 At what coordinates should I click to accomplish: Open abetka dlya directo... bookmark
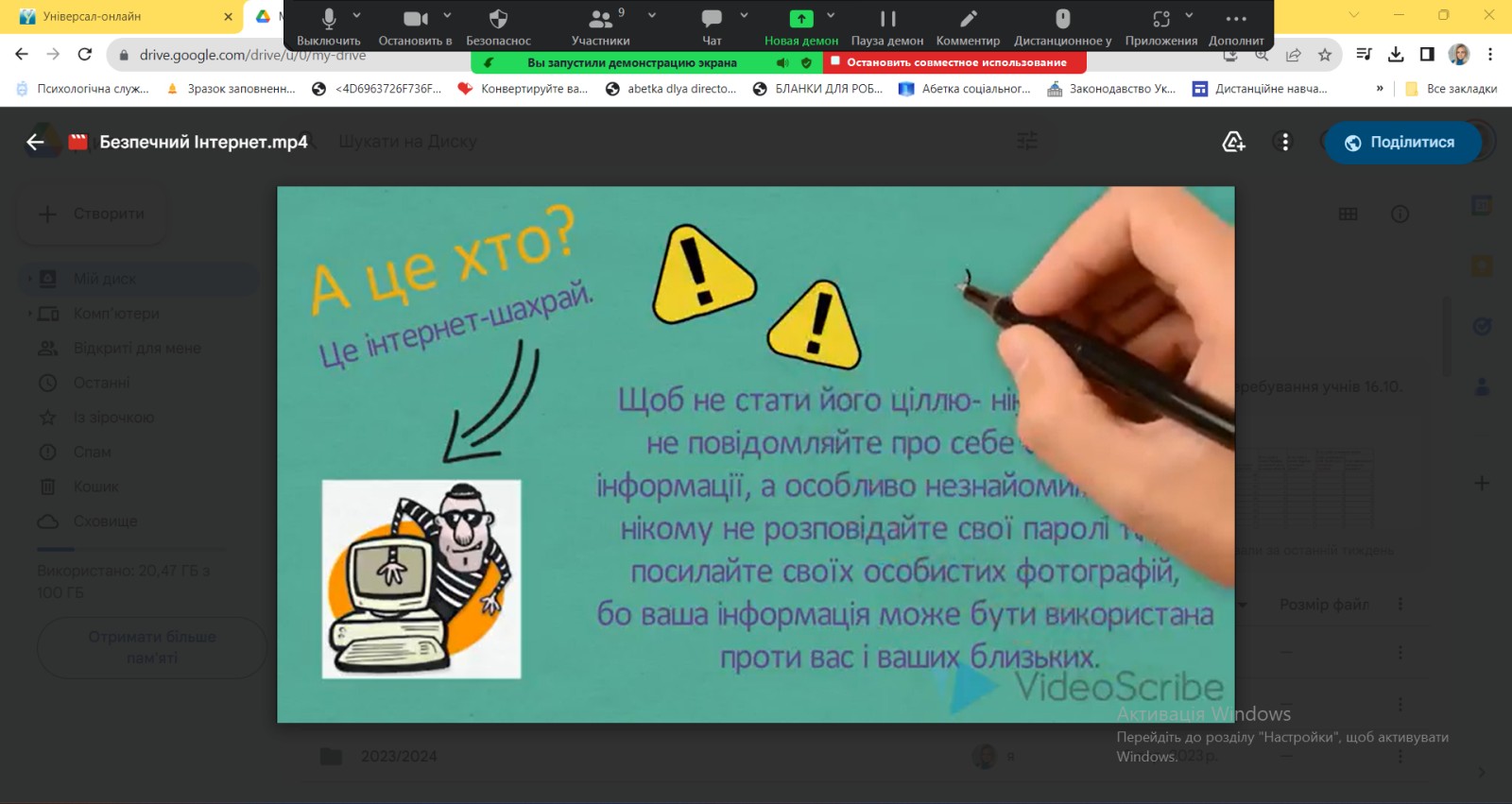pyautogui.click(x=670, y=89)
